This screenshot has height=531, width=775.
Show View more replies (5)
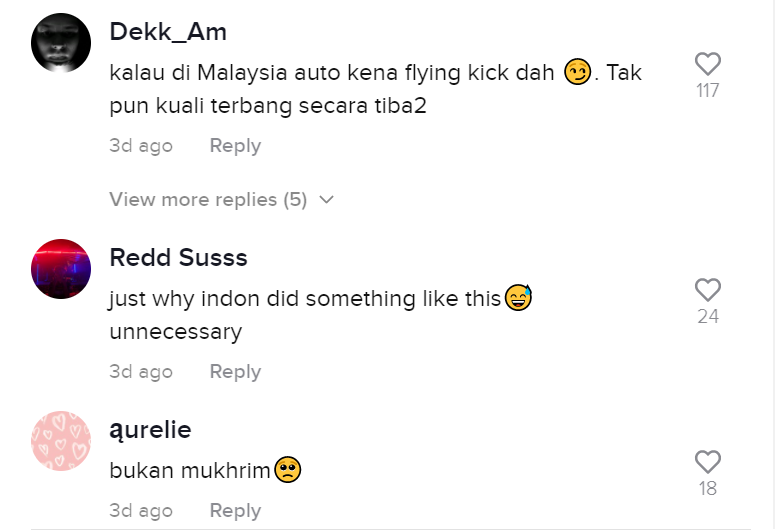click(x=208, y=200)
